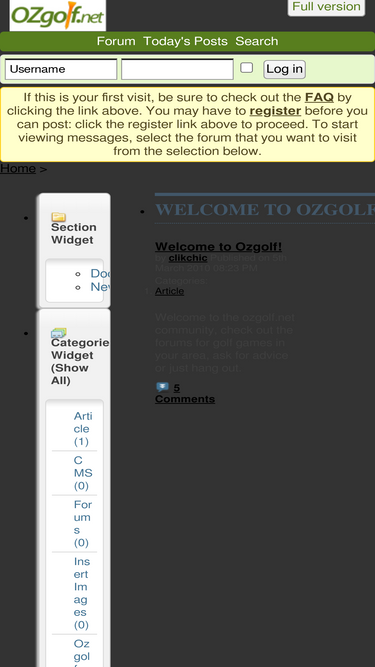Select Article (1) category
The image size is (375, 667).
pos(82,429)
